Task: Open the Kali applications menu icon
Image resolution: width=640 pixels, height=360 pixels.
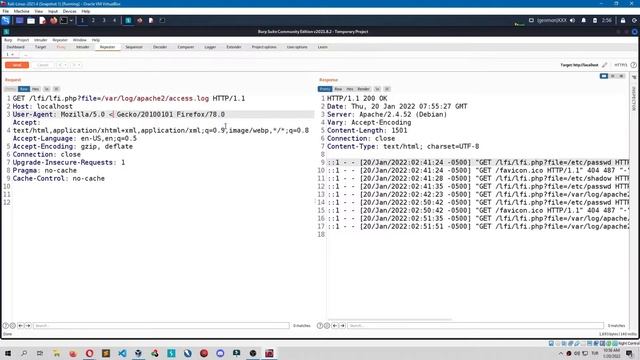Action: coord(6,20)
